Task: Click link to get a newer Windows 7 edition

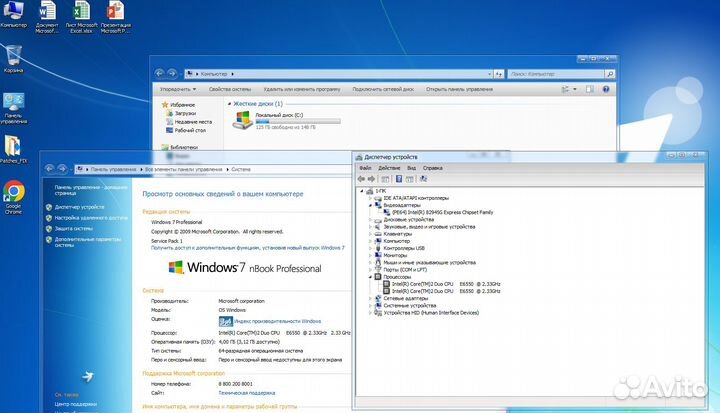Action: 248,248
